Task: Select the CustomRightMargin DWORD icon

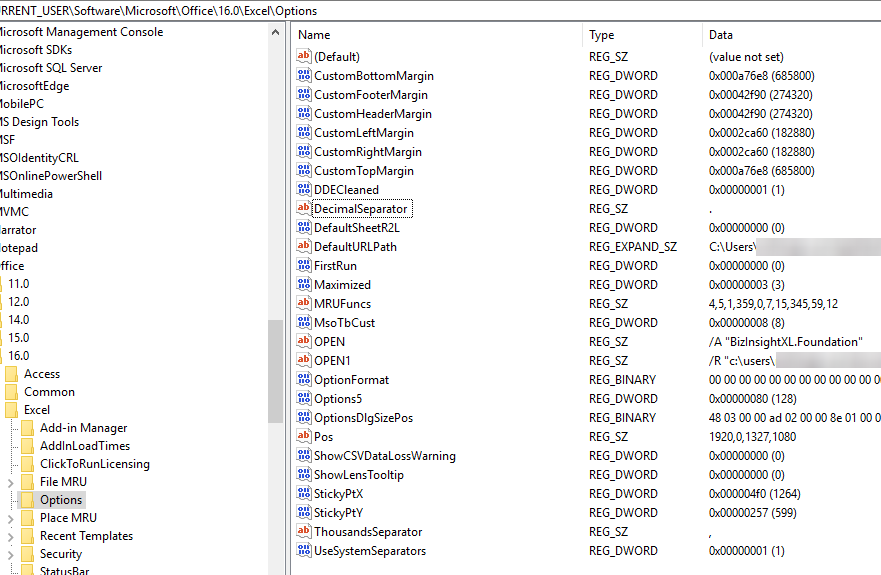Action: (304, 151)
